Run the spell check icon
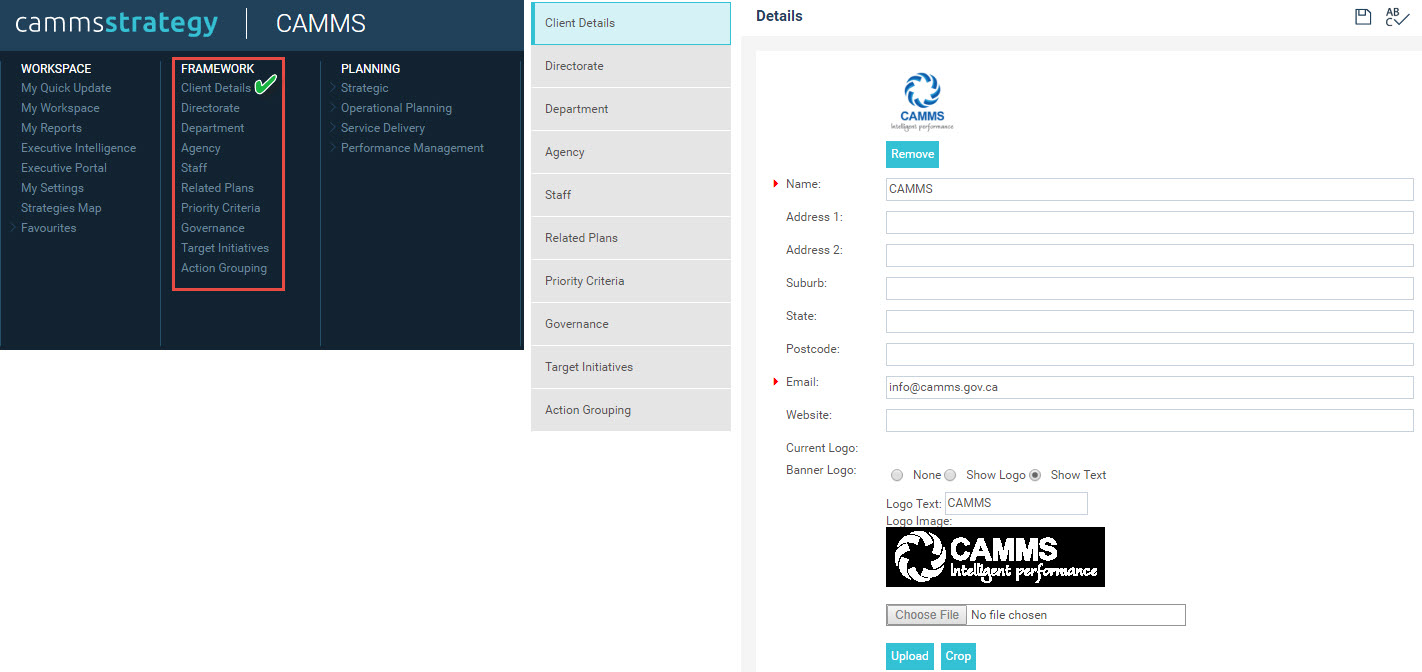 tap(1397, 16)
